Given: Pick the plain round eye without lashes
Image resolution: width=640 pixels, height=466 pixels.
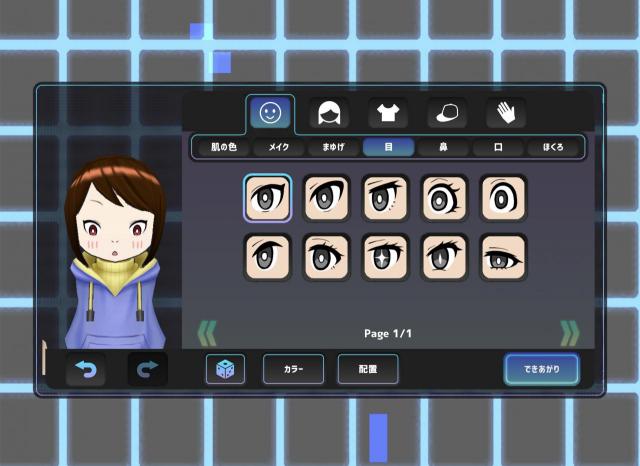Looking at the screenshot, I should tap(503, 198).
